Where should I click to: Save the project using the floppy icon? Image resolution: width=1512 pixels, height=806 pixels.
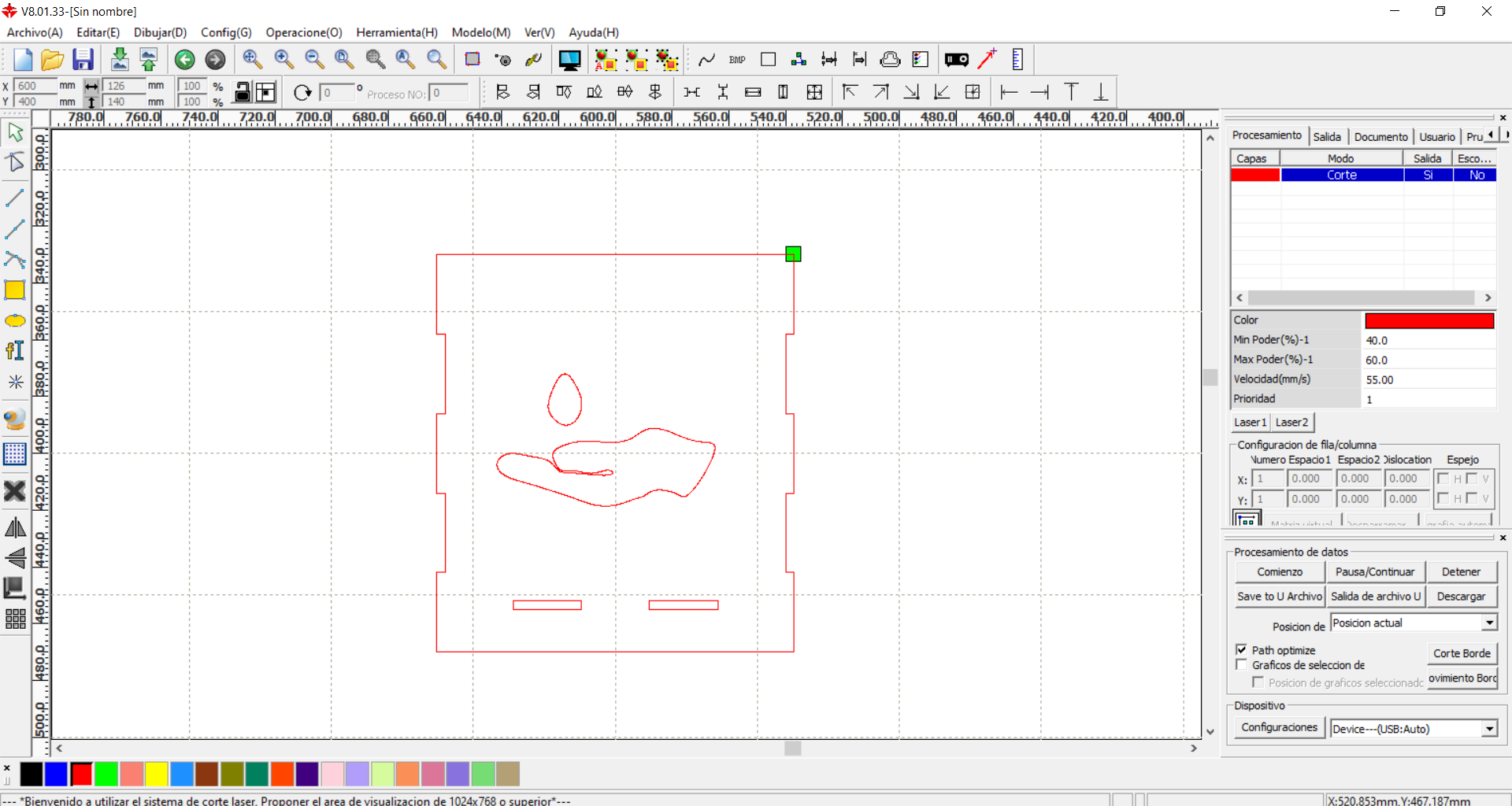[83, 60]
